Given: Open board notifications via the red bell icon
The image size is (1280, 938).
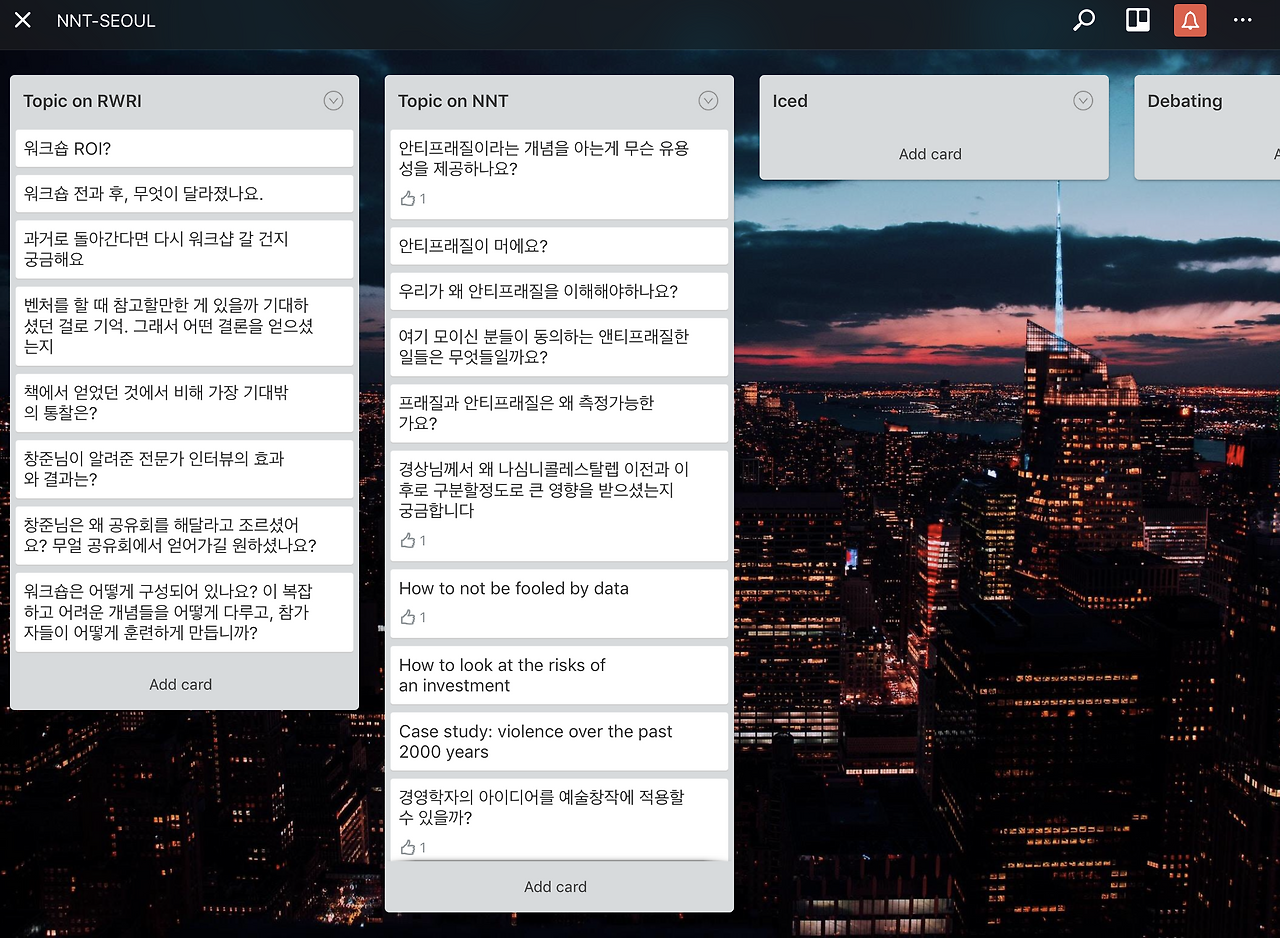Looking at the screenshot, I should coord(1190,20).
